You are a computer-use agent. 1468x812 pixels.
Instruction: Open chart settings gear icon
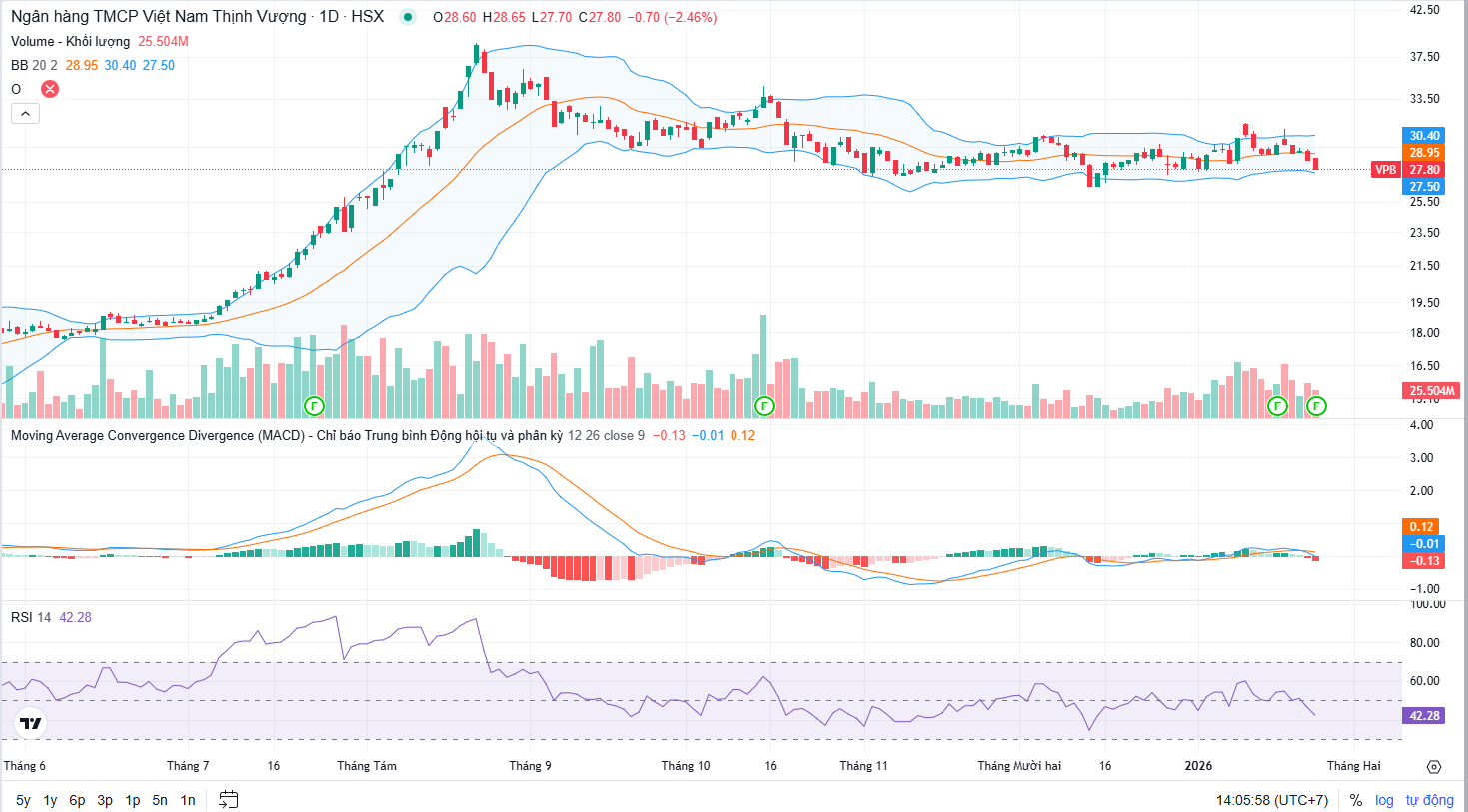(1434, 767)
